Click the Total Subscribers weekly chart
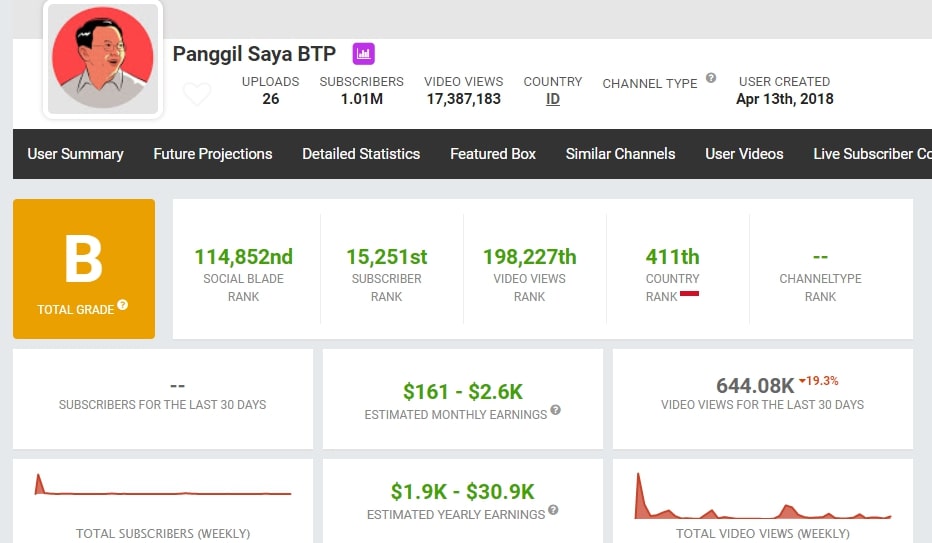The height and width of the screenshot is (543, 932). coord(163,485)
